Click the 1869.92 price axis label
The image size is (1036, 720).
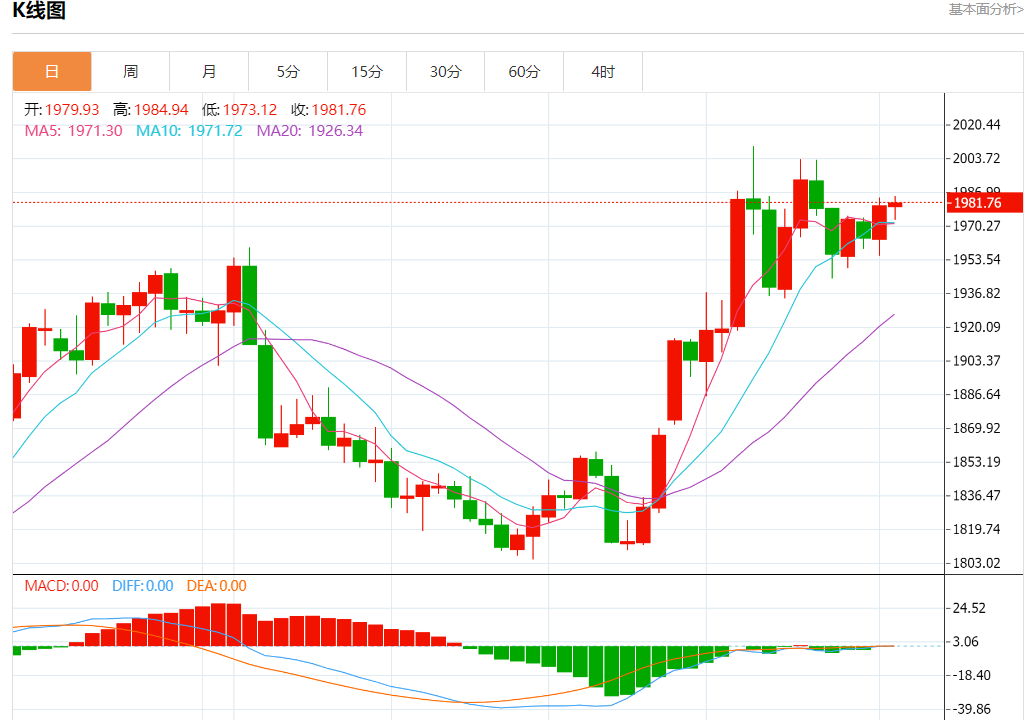977,428
